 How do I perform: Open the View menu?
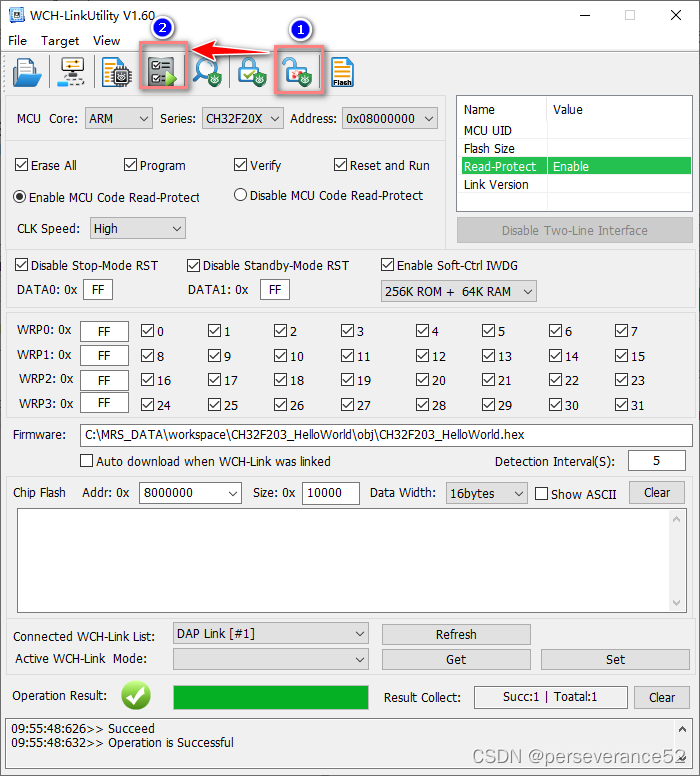tap(106, 41)
